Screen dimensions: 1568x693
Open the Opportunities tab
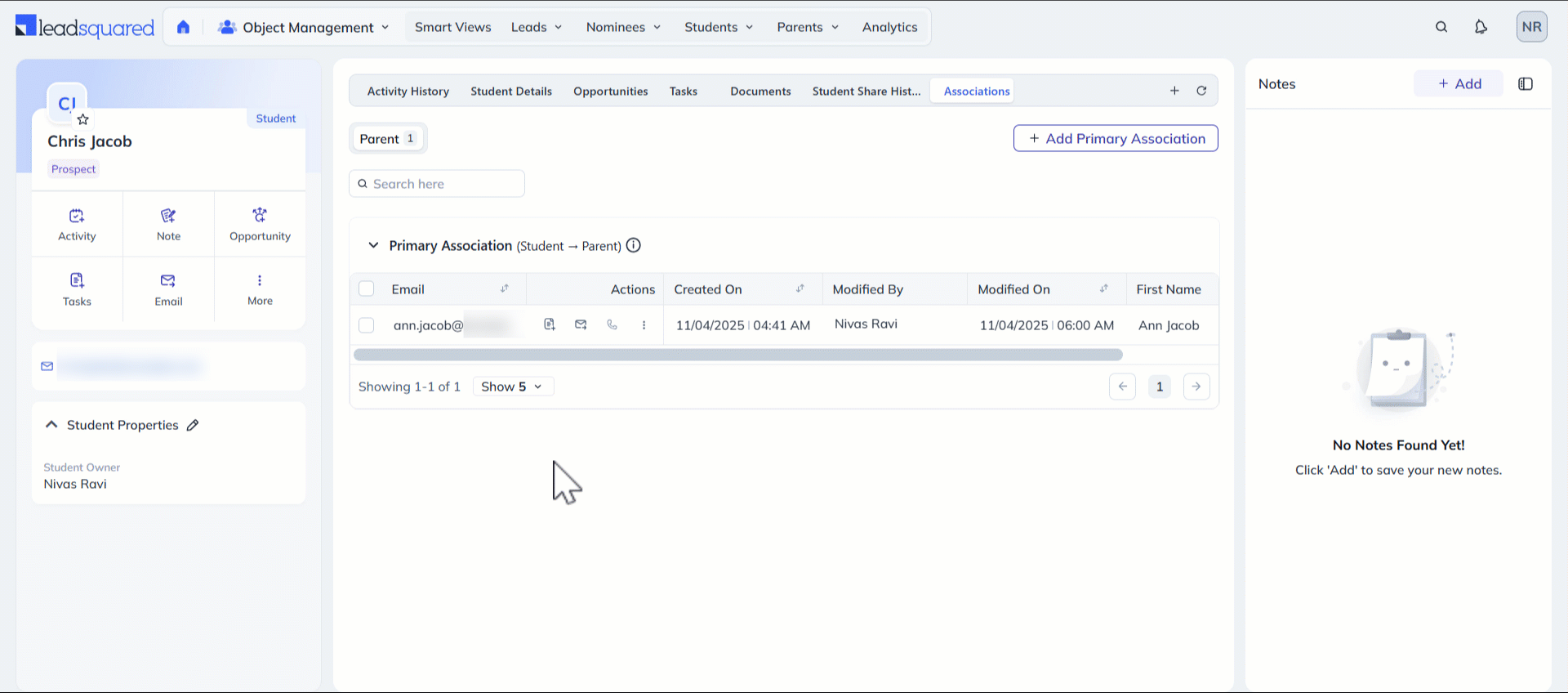610,92
